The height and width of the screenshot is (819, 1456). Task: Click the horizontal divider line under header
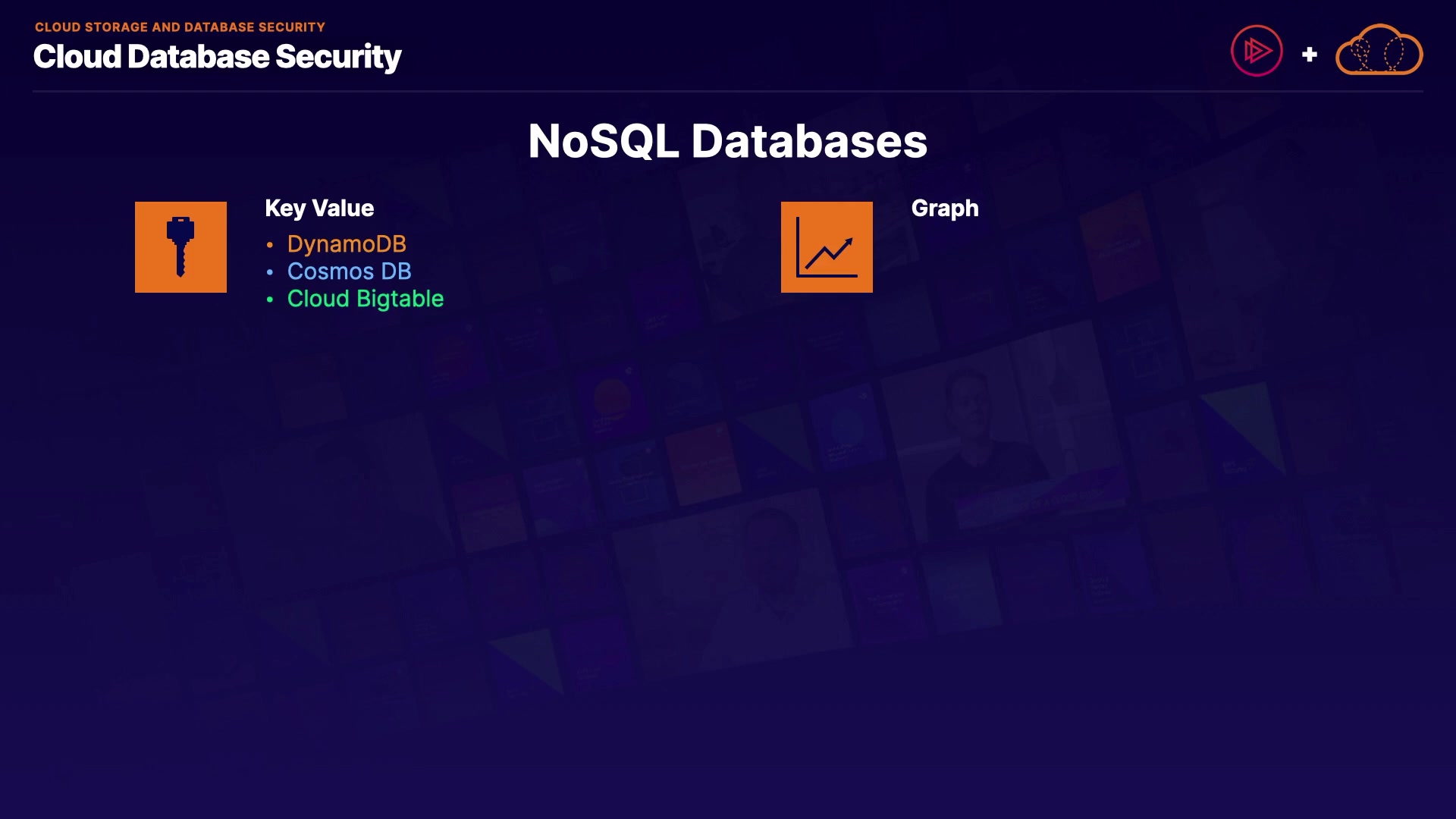tap(727, 92)
